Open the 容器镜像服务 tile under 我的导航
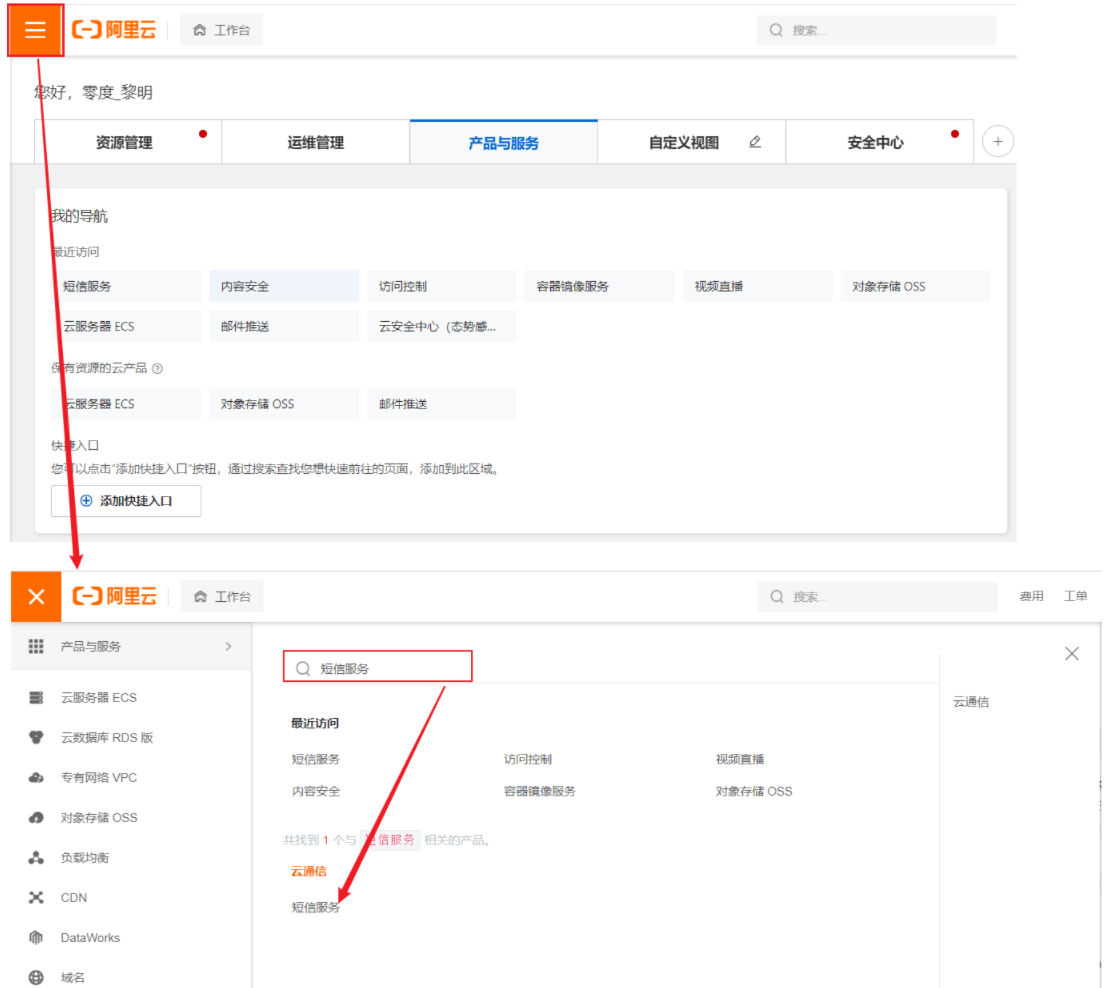 pos(600,286)
